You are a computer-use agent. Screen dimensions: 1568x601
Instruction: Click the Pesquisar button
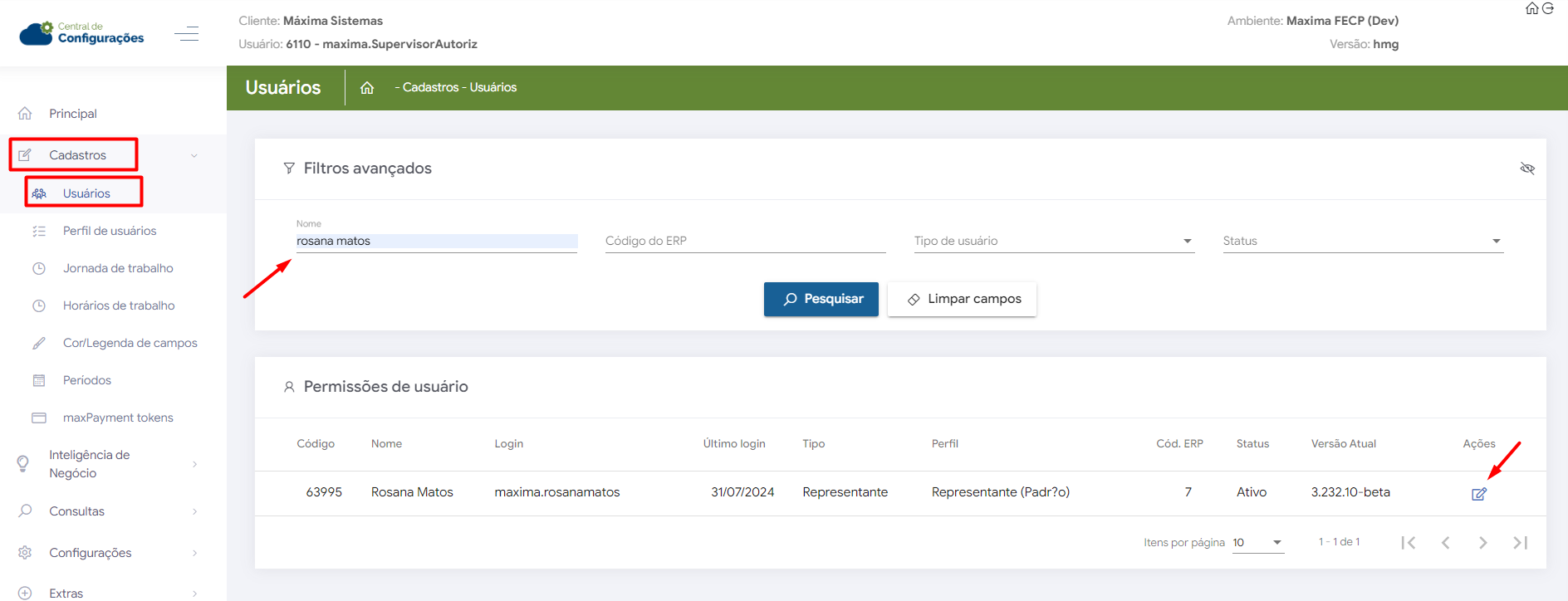(x=821, y=299)
